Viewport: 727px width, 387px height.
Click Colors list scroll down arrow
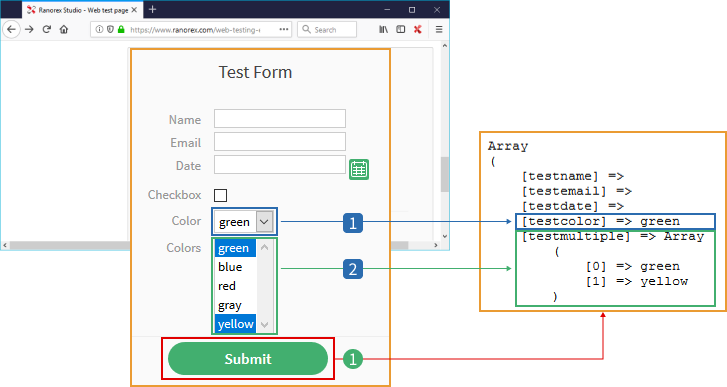pos(265,325)
